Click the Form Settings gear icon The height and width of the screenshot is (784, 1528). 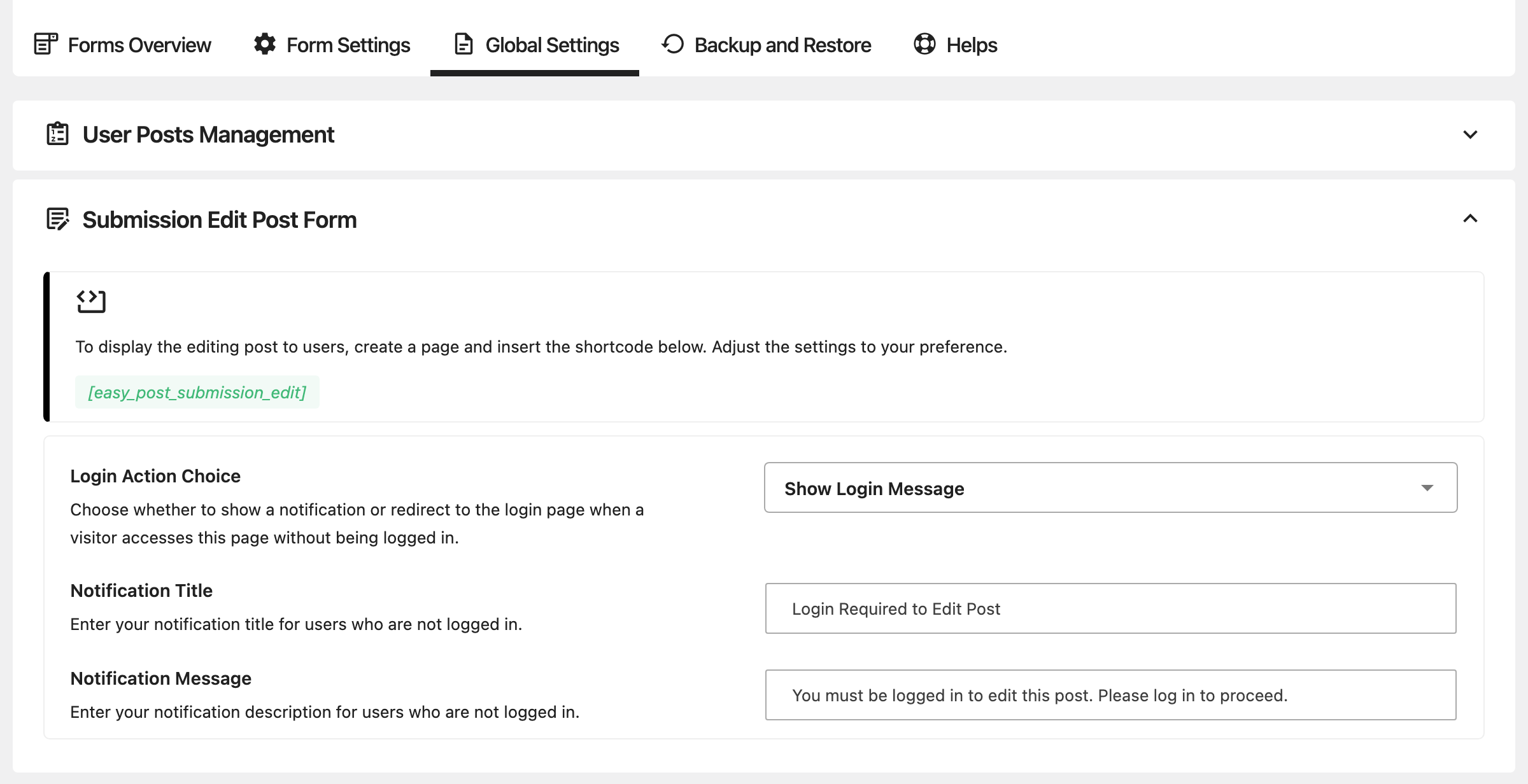pos(265,45)
